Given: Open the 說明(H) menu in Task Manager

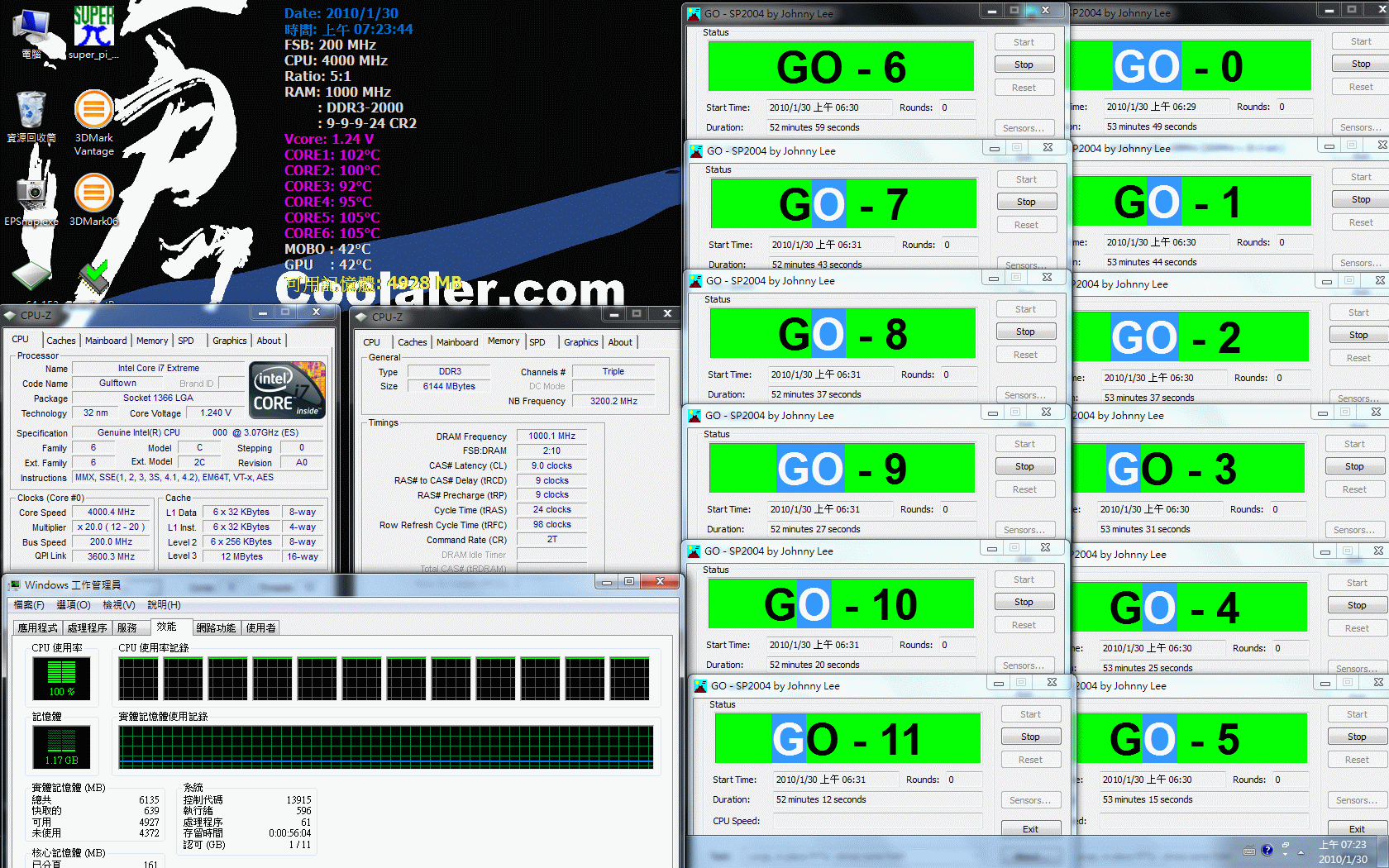Looking at the screenshot, I should point(164,605).
